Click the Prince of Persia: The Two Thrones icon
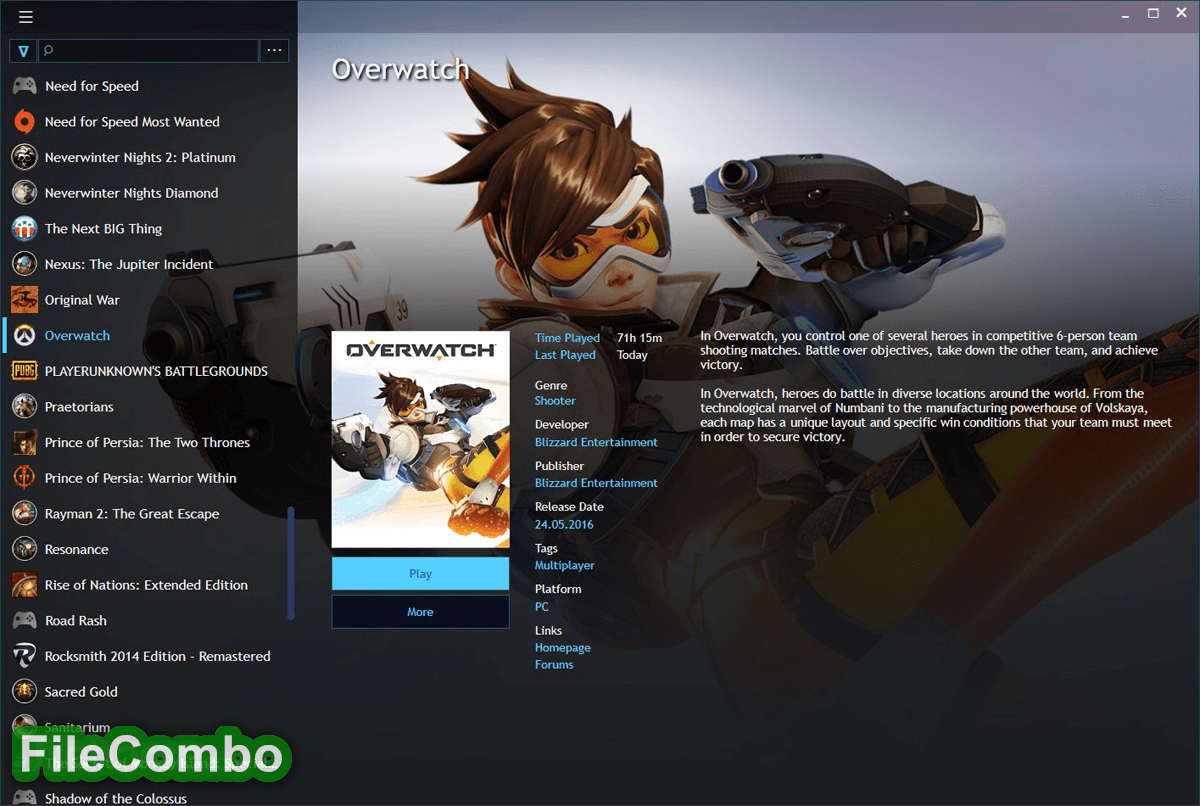The width and height of the screenshot is (1200, 806). pos(25,443)
